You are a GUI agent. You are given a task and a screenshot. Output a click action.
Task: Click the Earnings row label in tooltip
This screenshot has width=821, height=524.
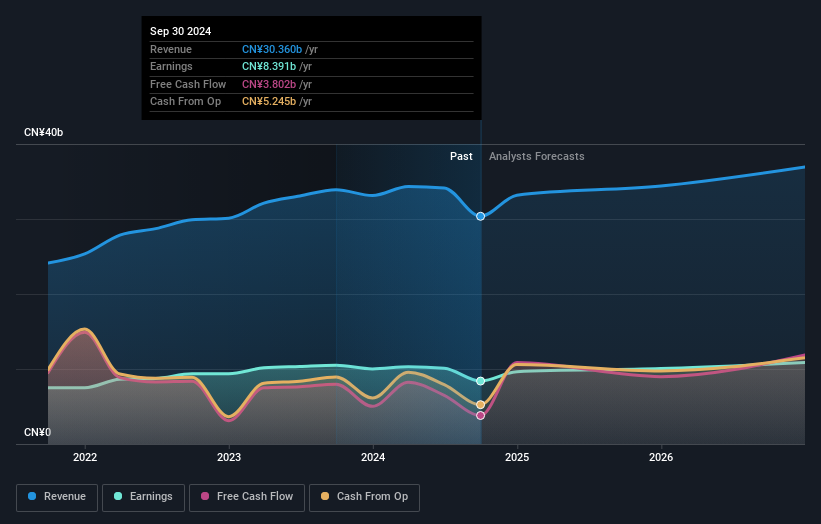(171, 66)
